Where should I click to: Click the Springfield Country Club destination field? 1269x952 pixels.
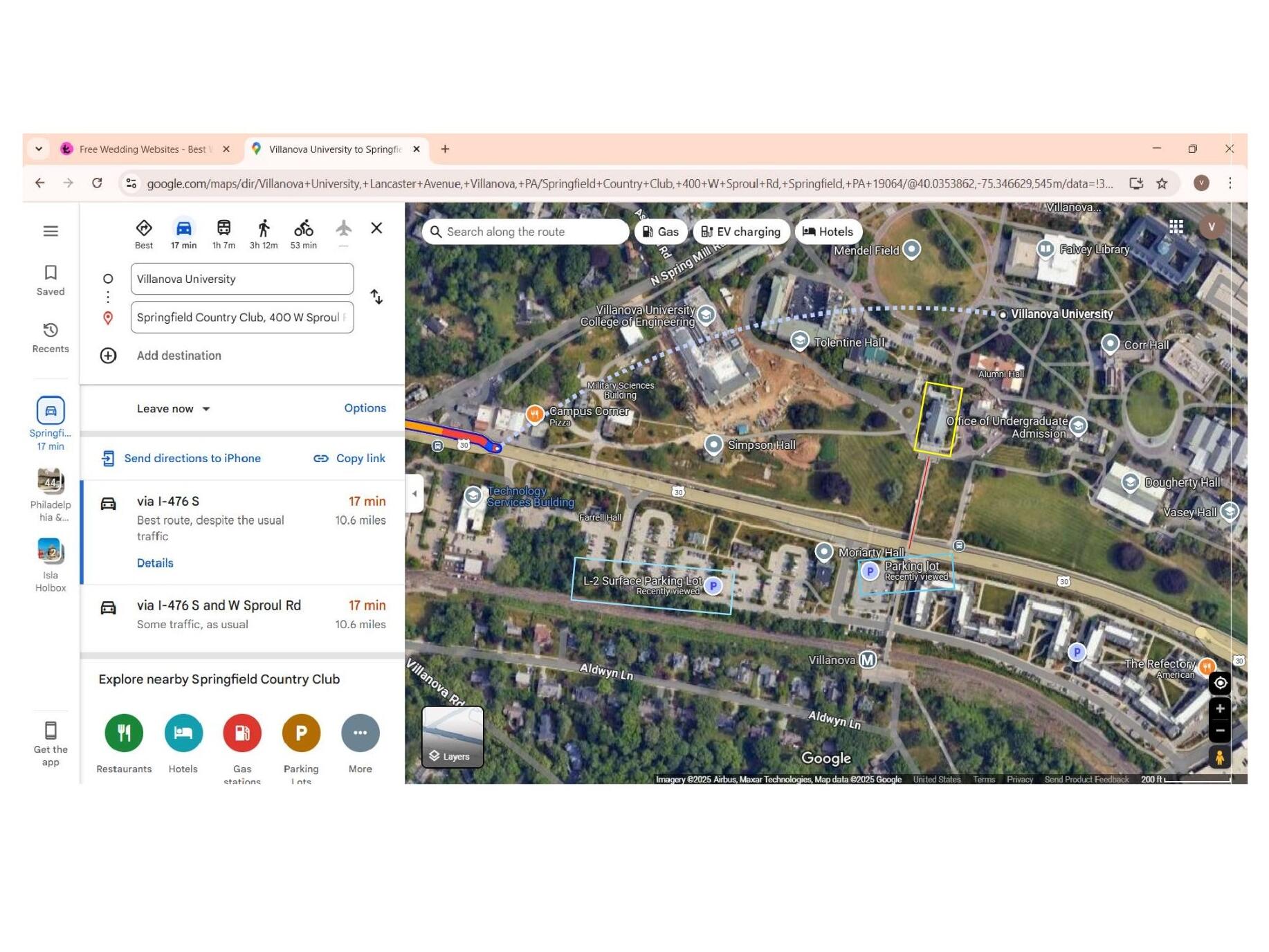point(242,317)
